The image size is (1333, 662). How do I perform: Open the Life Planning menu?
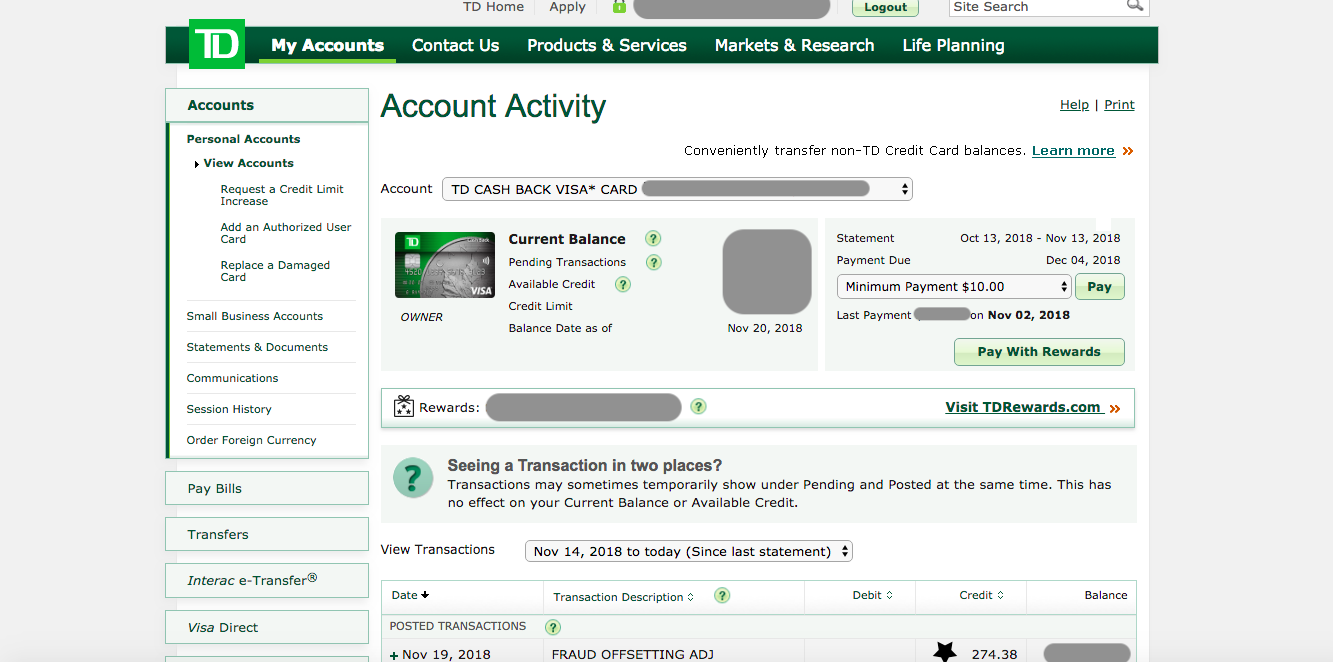(953, 45)
